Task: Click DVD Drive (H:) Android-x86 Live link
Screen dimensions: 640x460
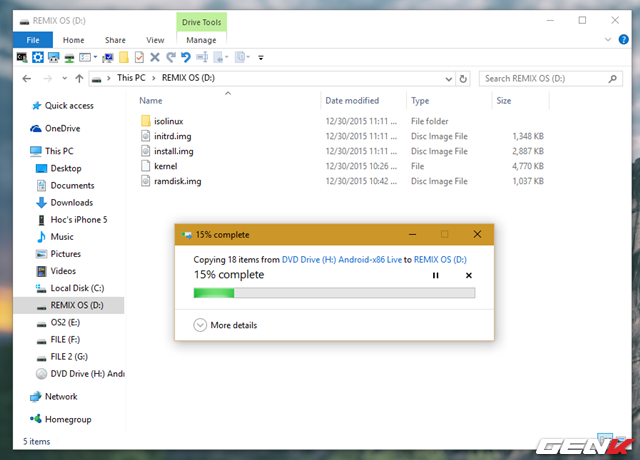Action: coord(342,260)
